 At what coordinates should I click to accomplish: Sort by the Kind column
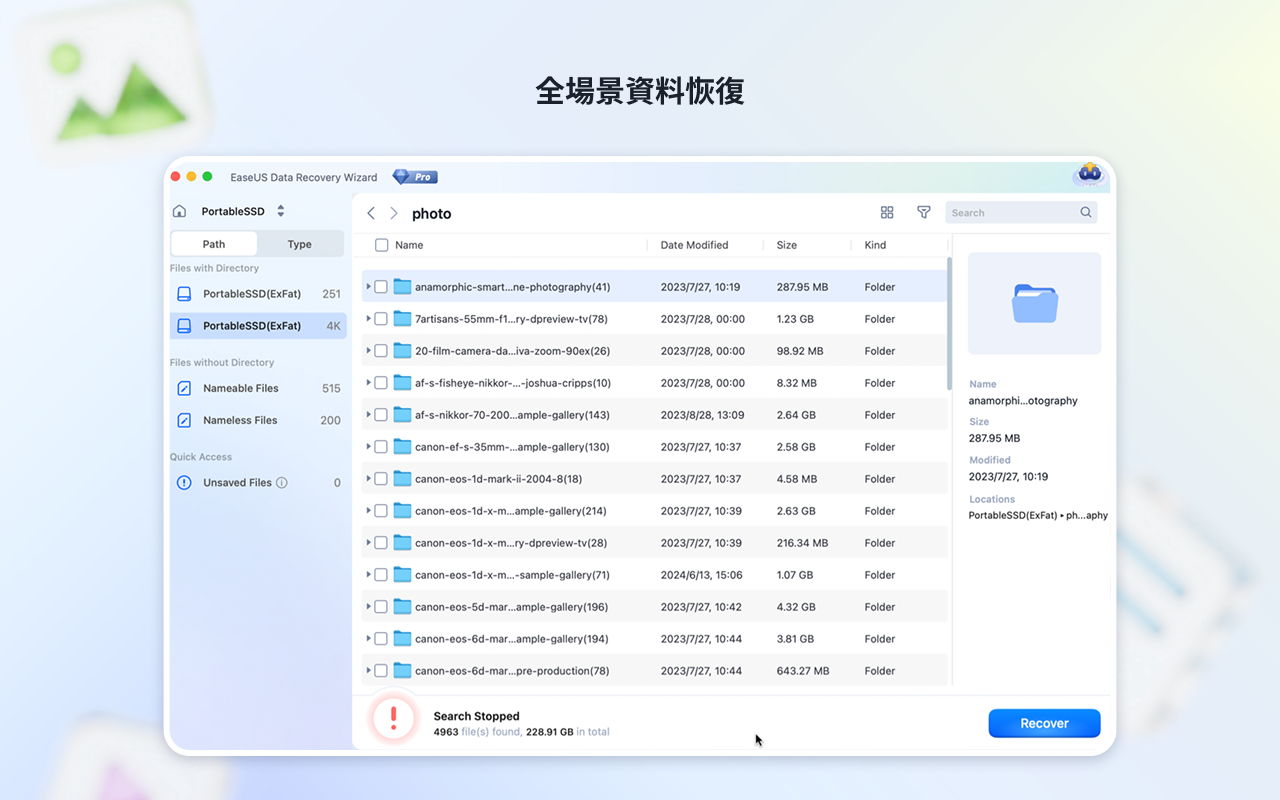coord(875,245)
